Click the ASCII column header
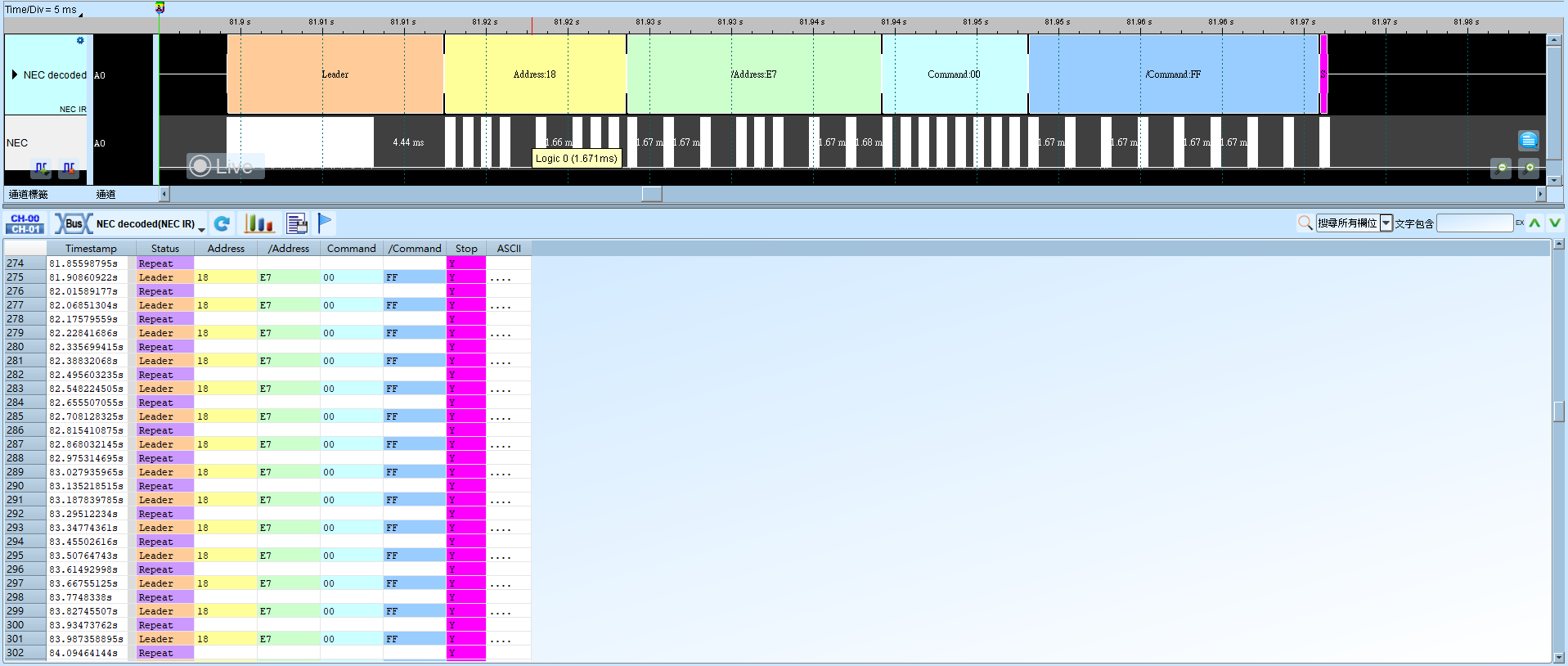This screenshot has height=666, width=1568. coord(509,249)
